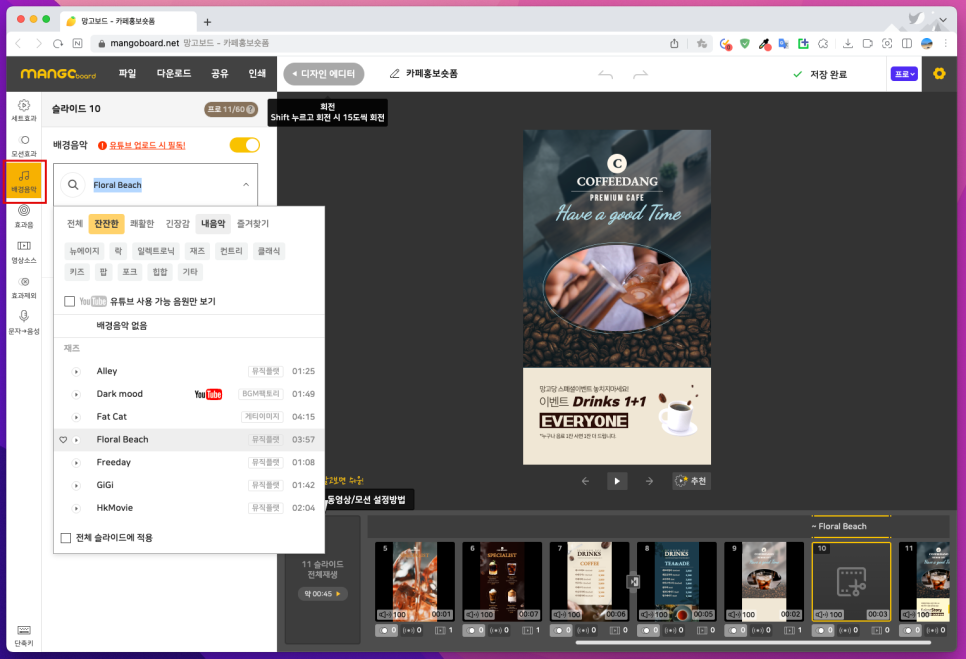Play all slides with 약 00:45 button
Image resolution: width=966 pixels, height=659 pixels.
323,594
